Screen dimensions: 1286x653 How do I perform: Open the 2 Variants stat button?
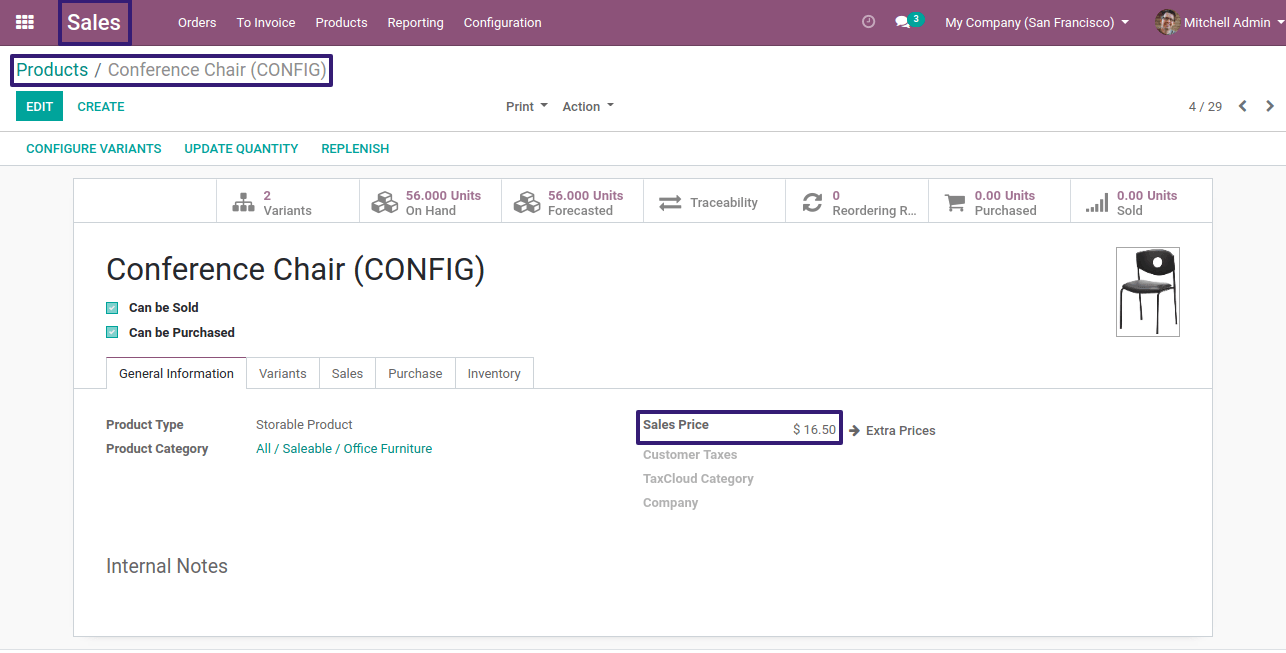288,202
